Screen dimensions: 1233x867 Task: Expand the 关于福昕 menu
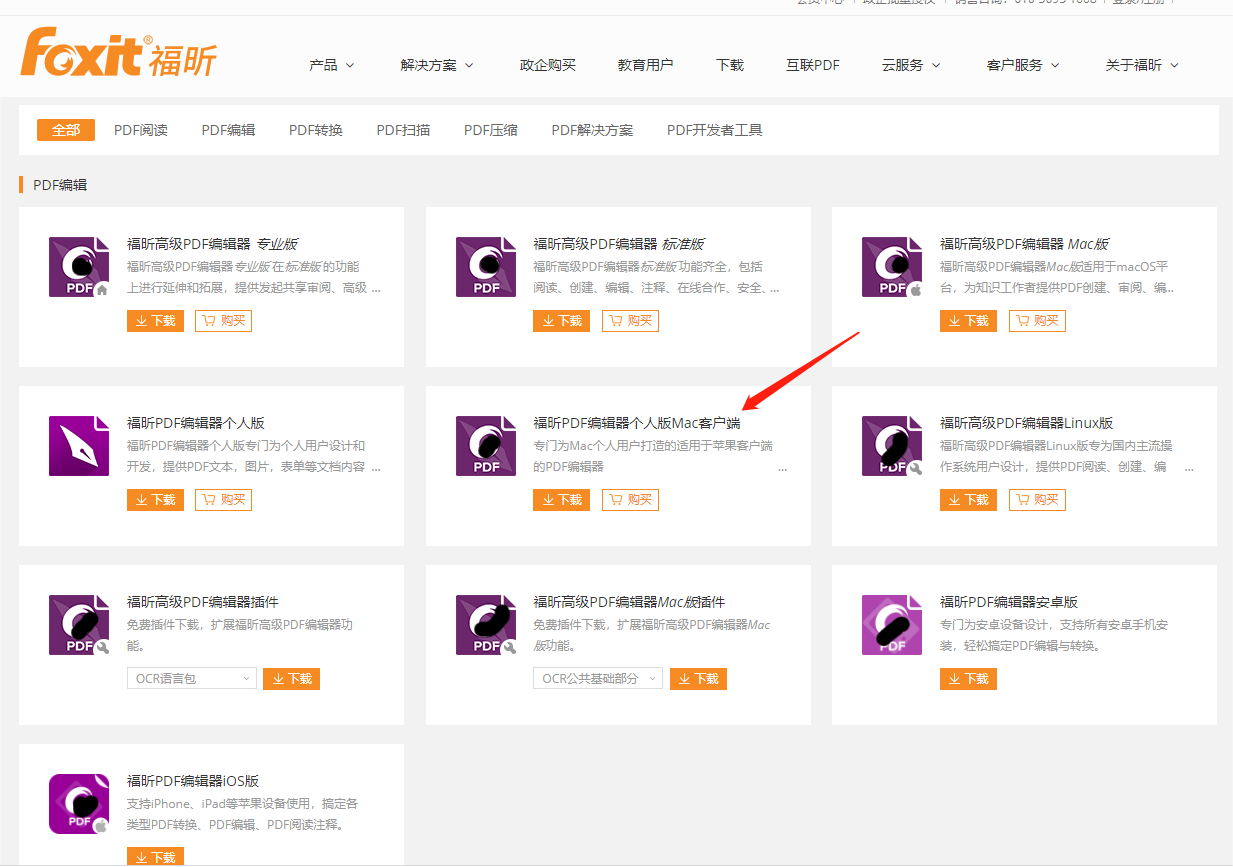pyautogui.click(x=1142, y=65)
